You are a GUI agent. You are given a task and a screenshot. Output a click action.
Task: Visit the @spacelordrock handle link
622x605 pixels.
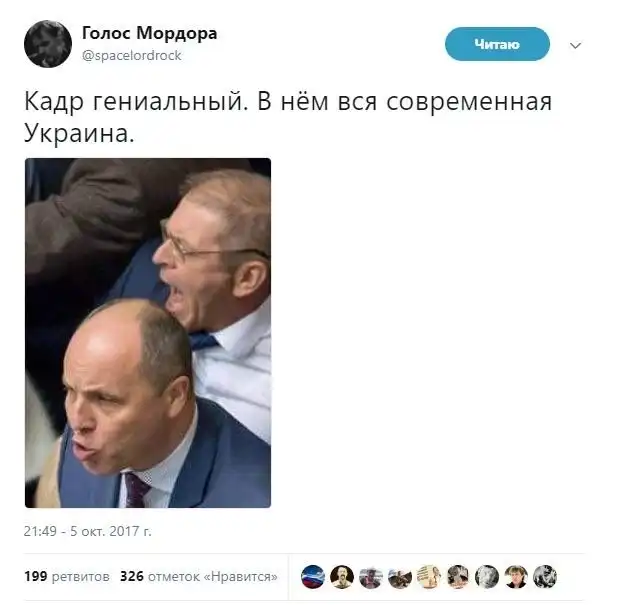(x=131, y=56)
